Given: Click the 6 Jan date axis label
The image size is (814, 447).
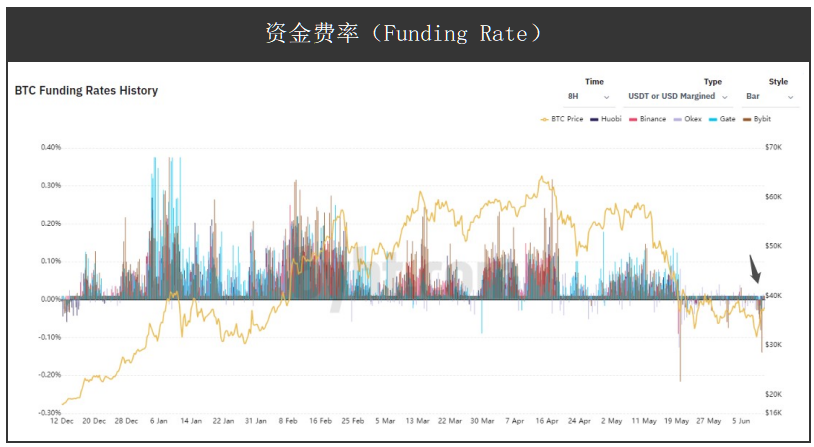Looking at the screenshot, I should pyautogui.click(x=158, y=421).
